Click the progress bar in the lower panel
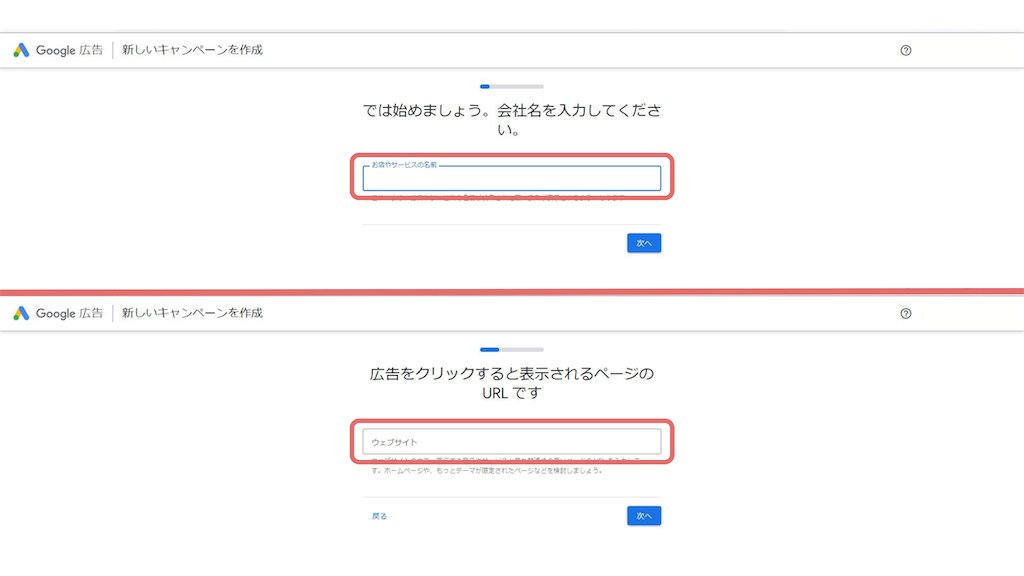This screenshot has height=576, width=1024. click(x=512, y=349)
